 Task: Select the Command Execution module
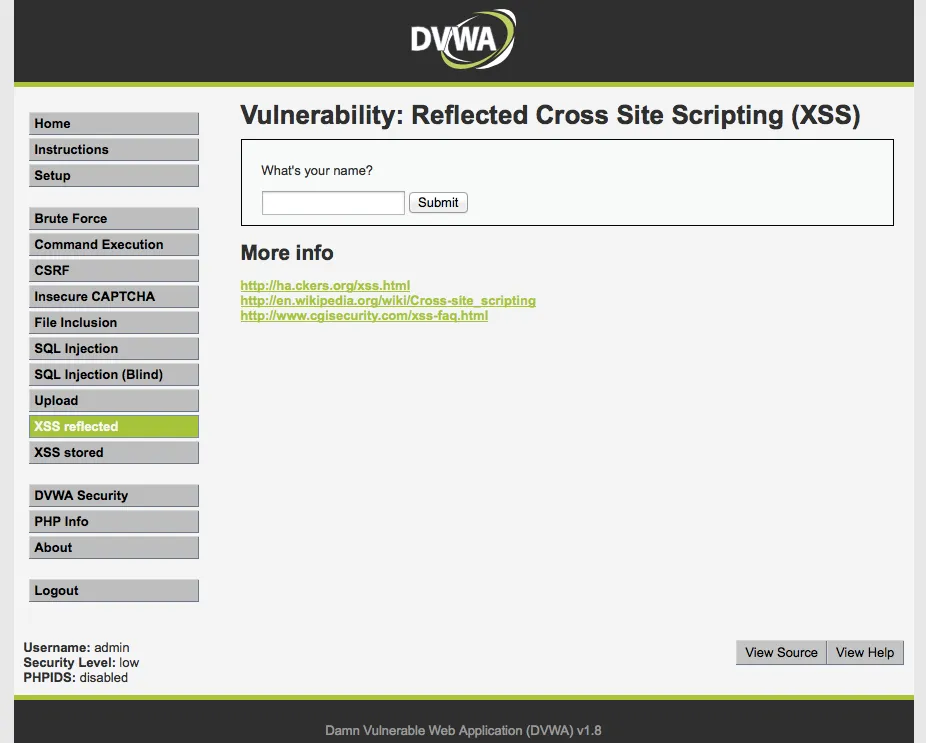[x=113, y=244]
